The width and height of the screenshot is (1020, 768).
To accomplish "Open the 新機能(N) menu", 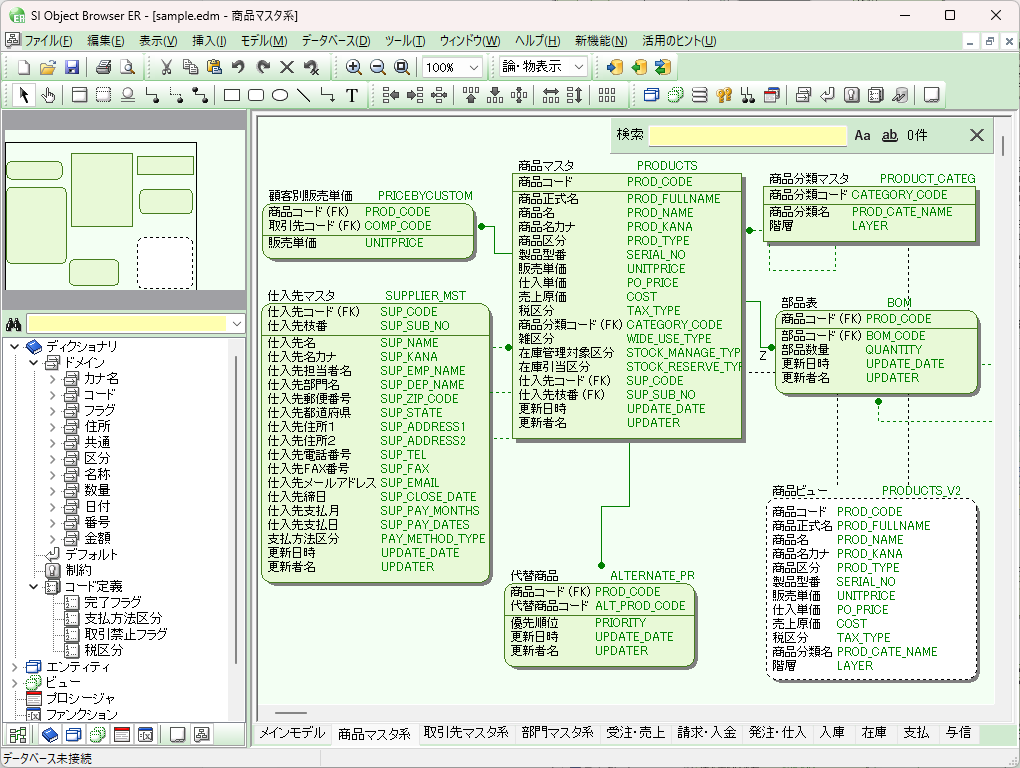I will click(601, 41).
